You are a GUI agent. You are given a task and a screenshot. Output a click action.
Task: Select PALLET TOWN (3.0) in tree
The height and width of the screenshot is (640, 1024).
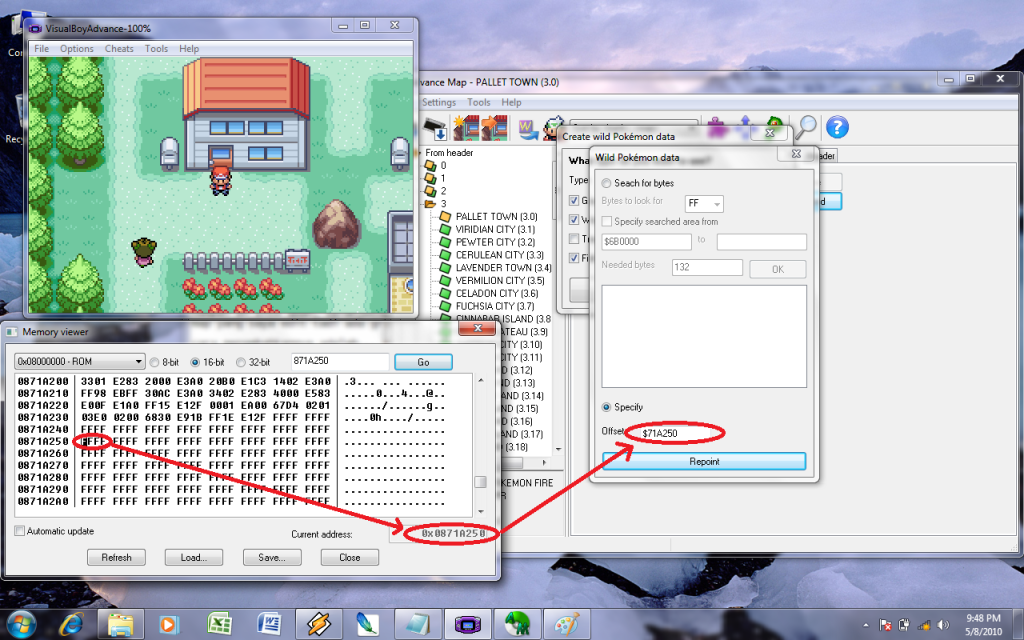coord(496,216)
